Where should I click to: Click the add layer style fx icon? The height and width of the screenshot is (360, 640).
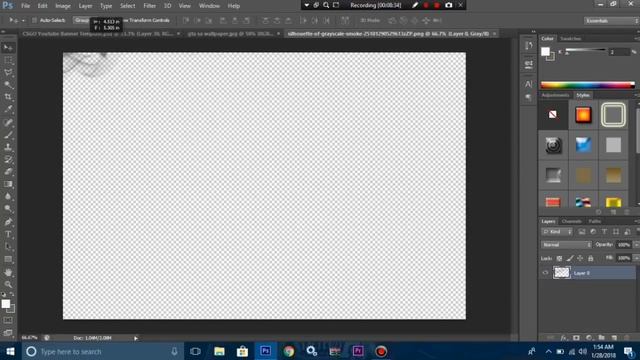564,338
